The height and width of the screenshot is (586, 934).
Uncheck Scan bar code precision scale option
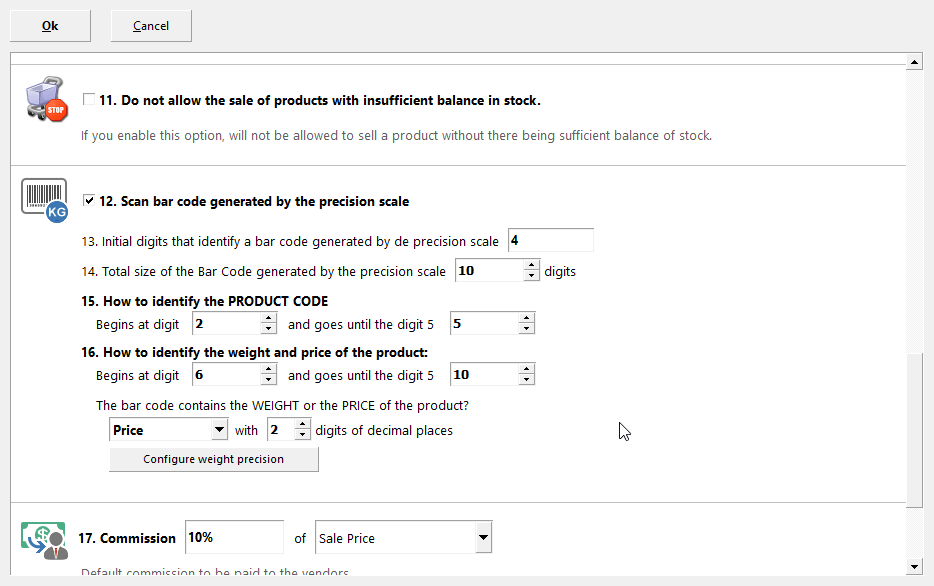[x=89, y=201]
